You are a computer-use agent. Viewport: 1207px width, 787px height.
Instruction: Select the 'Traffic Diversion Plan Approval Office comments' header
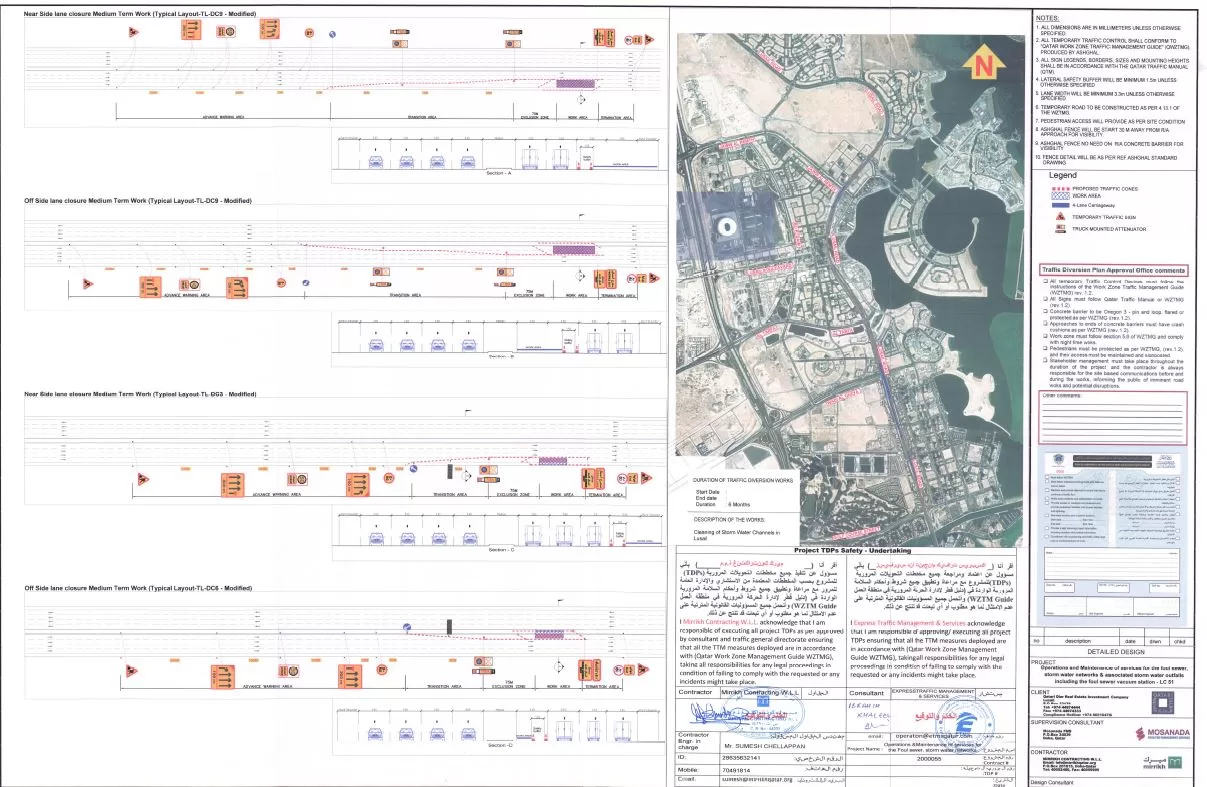point(1114,270)
